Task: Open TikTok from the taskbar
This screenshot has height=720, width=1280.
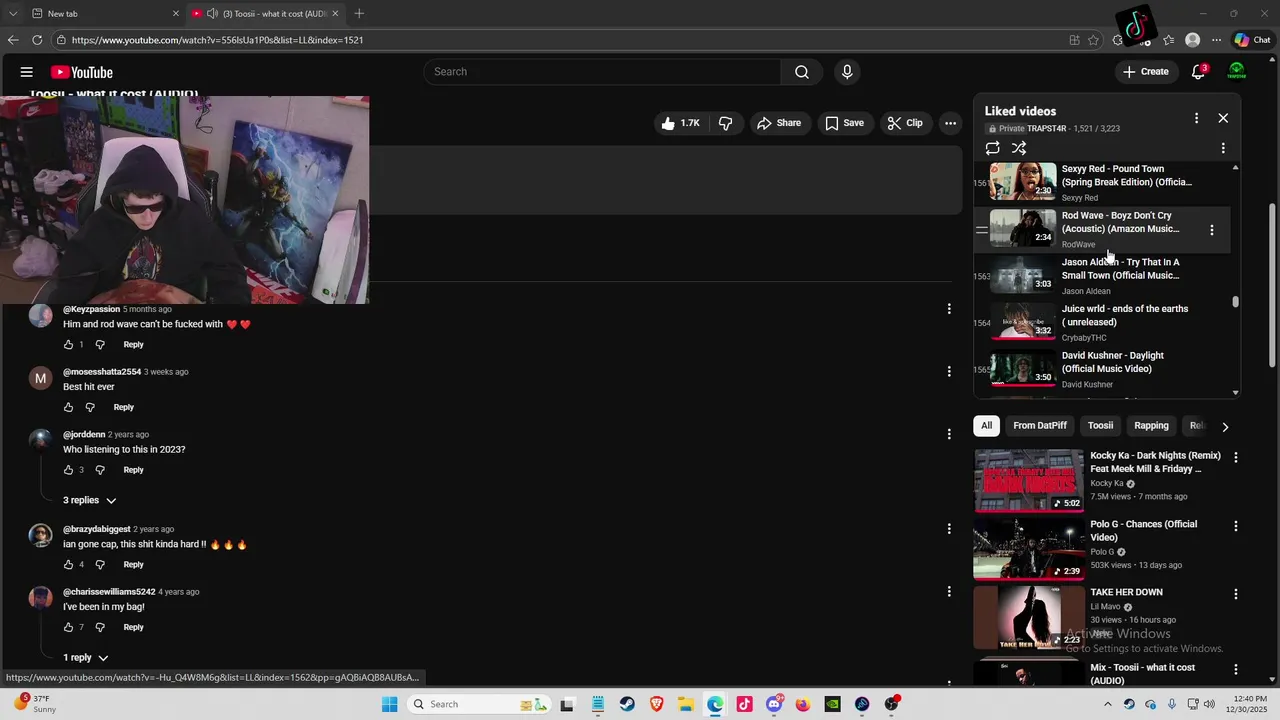Action: [x=744, y=704]
